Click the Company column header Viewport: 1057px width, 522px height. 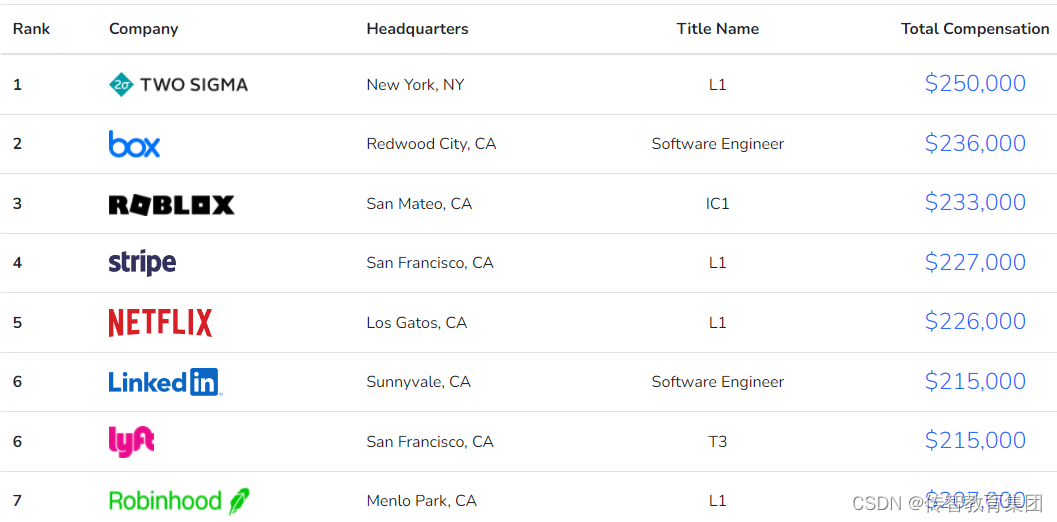pyautogui.click(x=144, y=29)
